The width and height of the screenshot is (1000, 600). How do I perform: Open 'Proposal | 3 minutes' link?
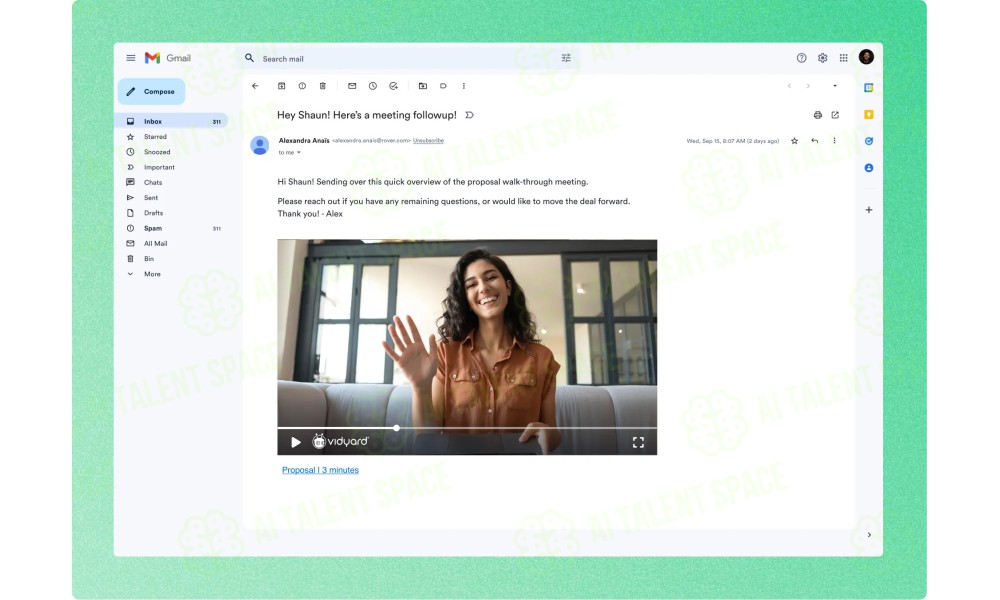click(320, 470)
